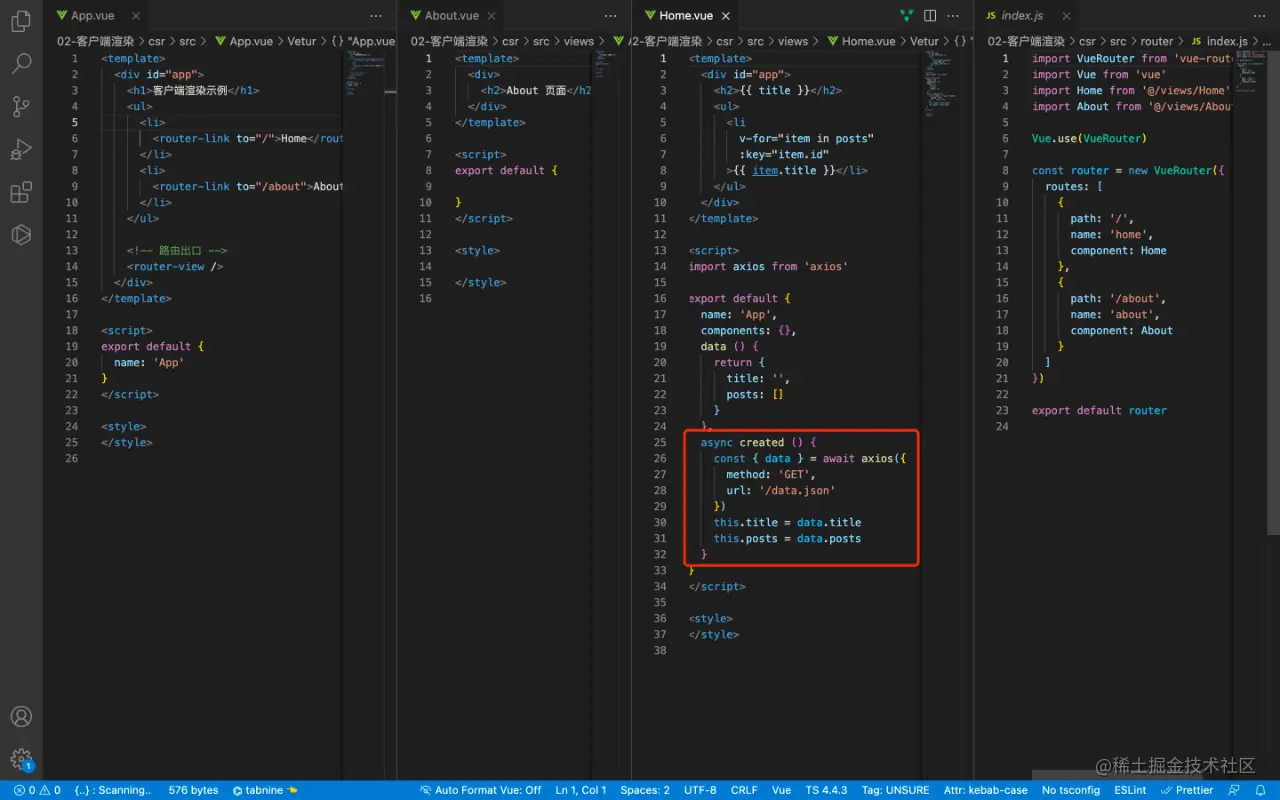The image size is (1280, 800).
Task: Change language mode from Vue
Action: click(781, 790)
